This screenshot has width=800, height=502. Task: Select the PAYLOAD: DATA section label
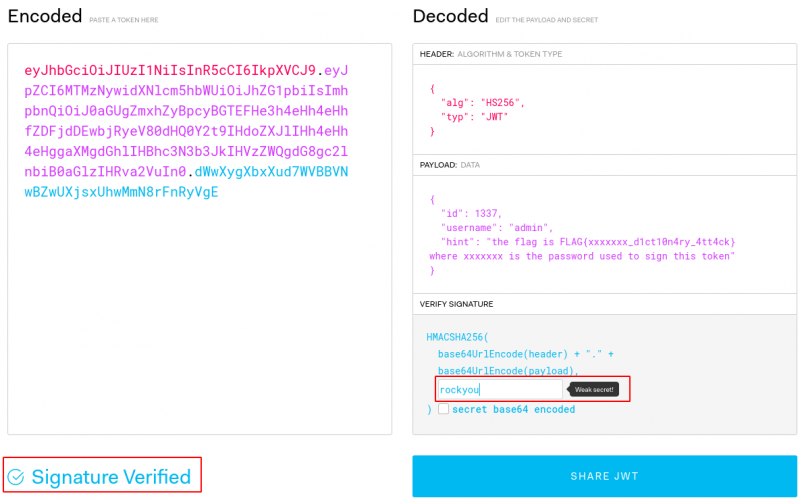click(x=452, y=165)
